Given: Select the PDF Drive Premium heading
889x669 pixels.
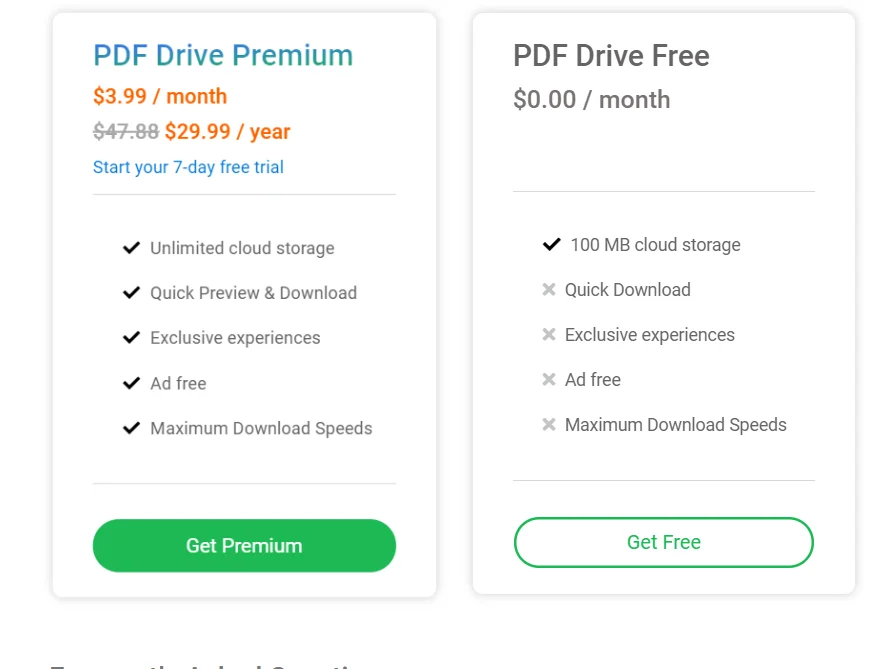Looking at the screenshot, I should click(223, 56).
